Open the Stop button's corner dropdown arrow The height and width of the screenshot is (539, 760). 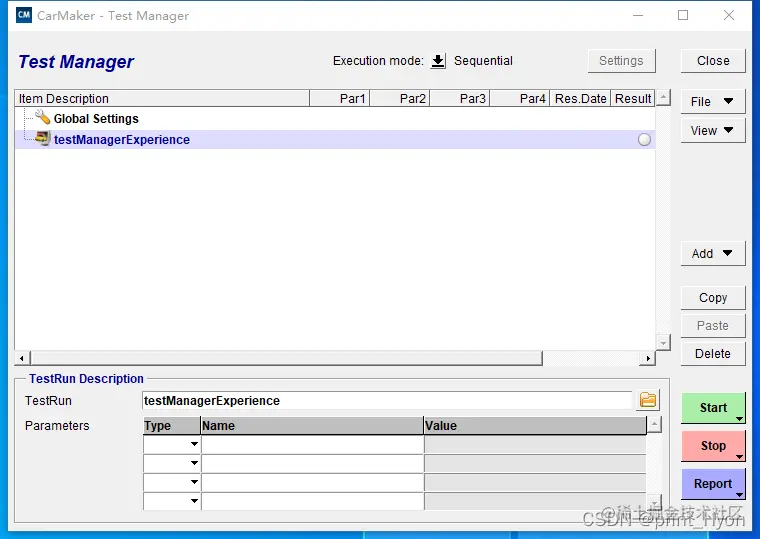pos(739,457)
